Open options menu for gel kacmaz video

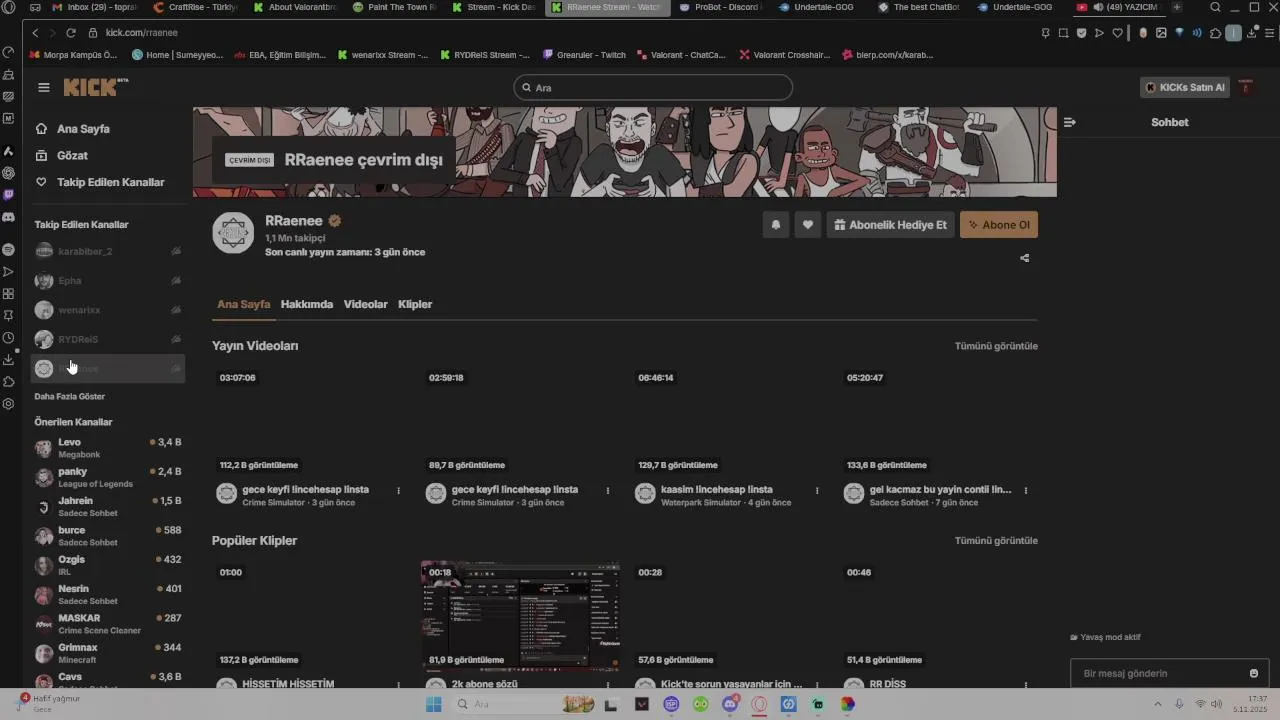[x=1027, y=491]
